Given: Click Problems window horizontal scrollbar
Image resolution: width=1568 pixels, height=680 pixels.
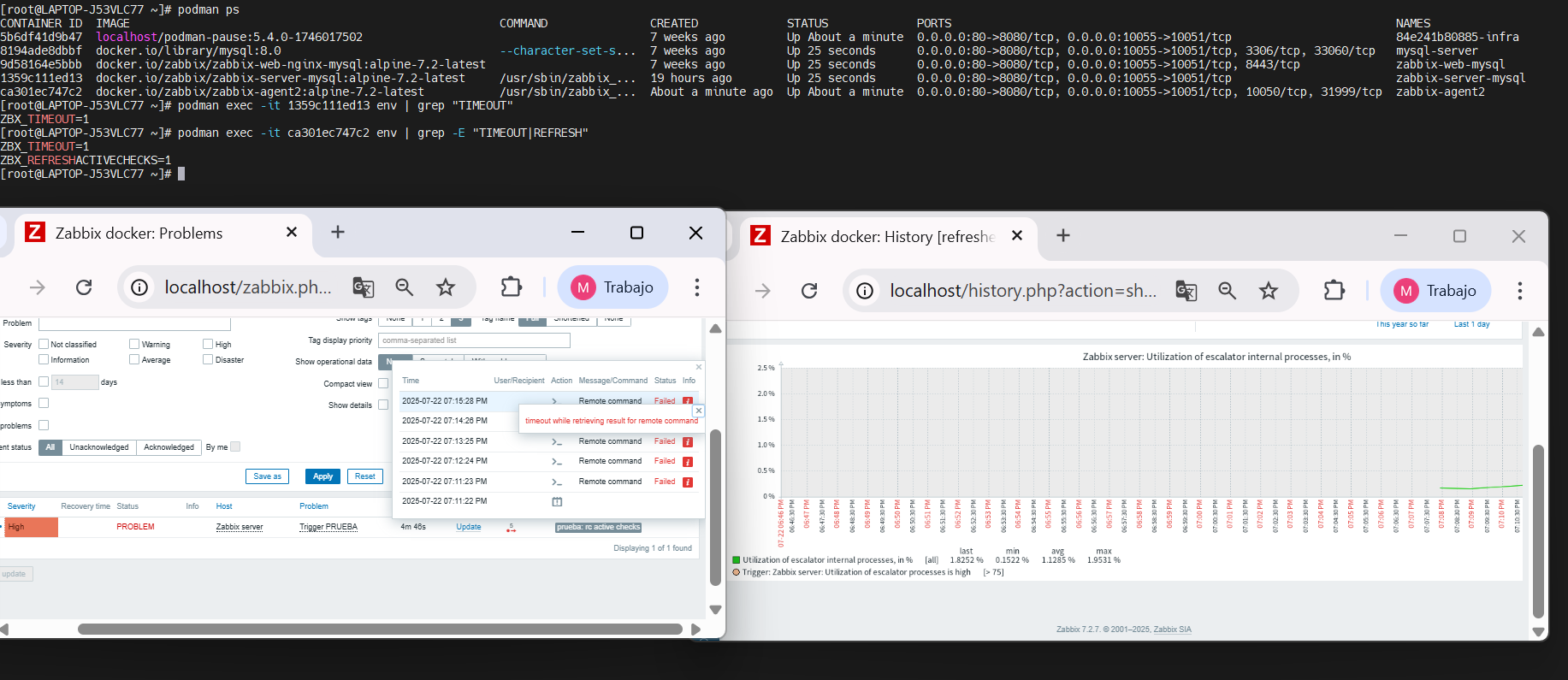Looking at the screenshot, I should [x=380, y=629].
